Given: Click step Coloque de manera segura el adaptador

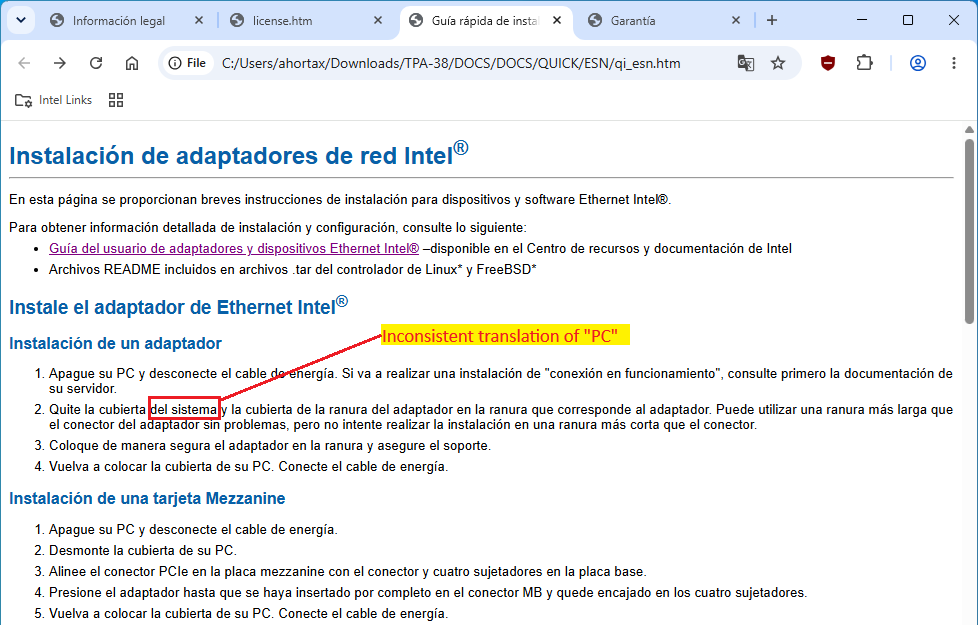Looking at the screenshot, I should click(x=270, y=446).
